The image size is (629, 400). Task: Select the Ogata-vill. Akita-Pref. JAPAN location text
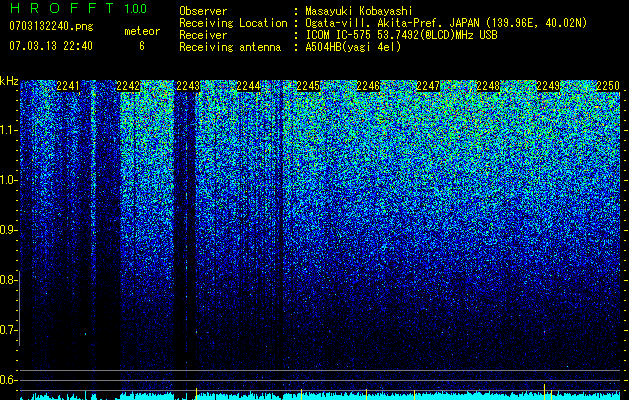coord(446,23)
